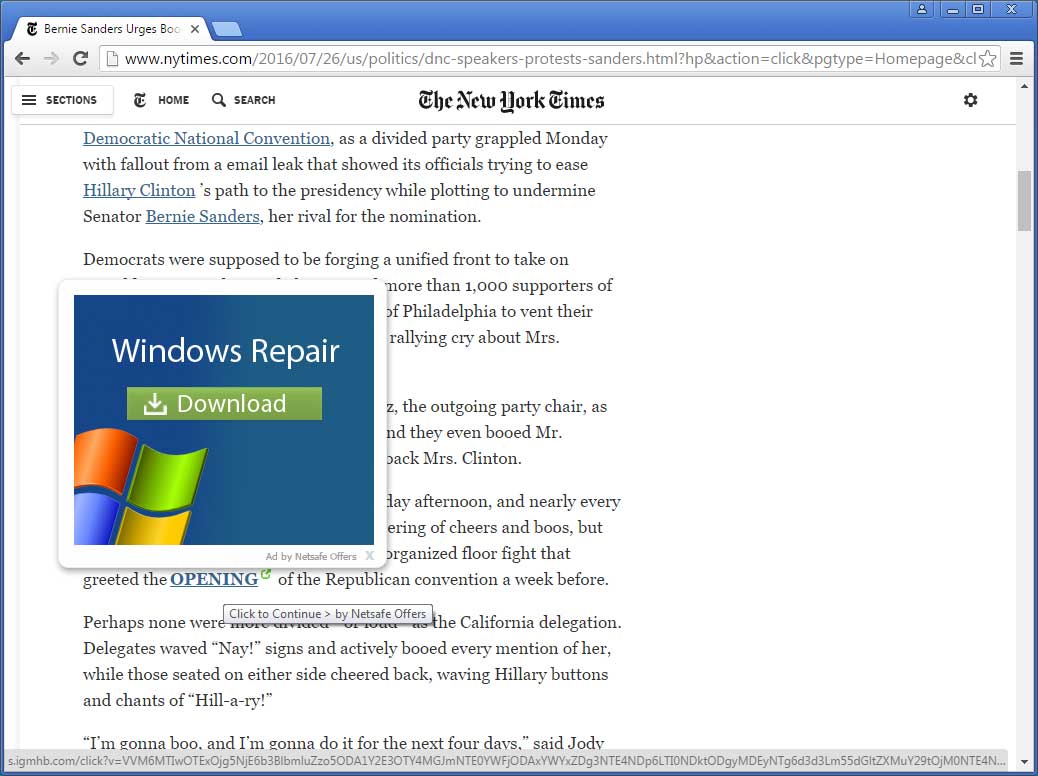Click the scrollbar down arrow
Screen dimensions: 1038x776
(x=1024, y=761)
